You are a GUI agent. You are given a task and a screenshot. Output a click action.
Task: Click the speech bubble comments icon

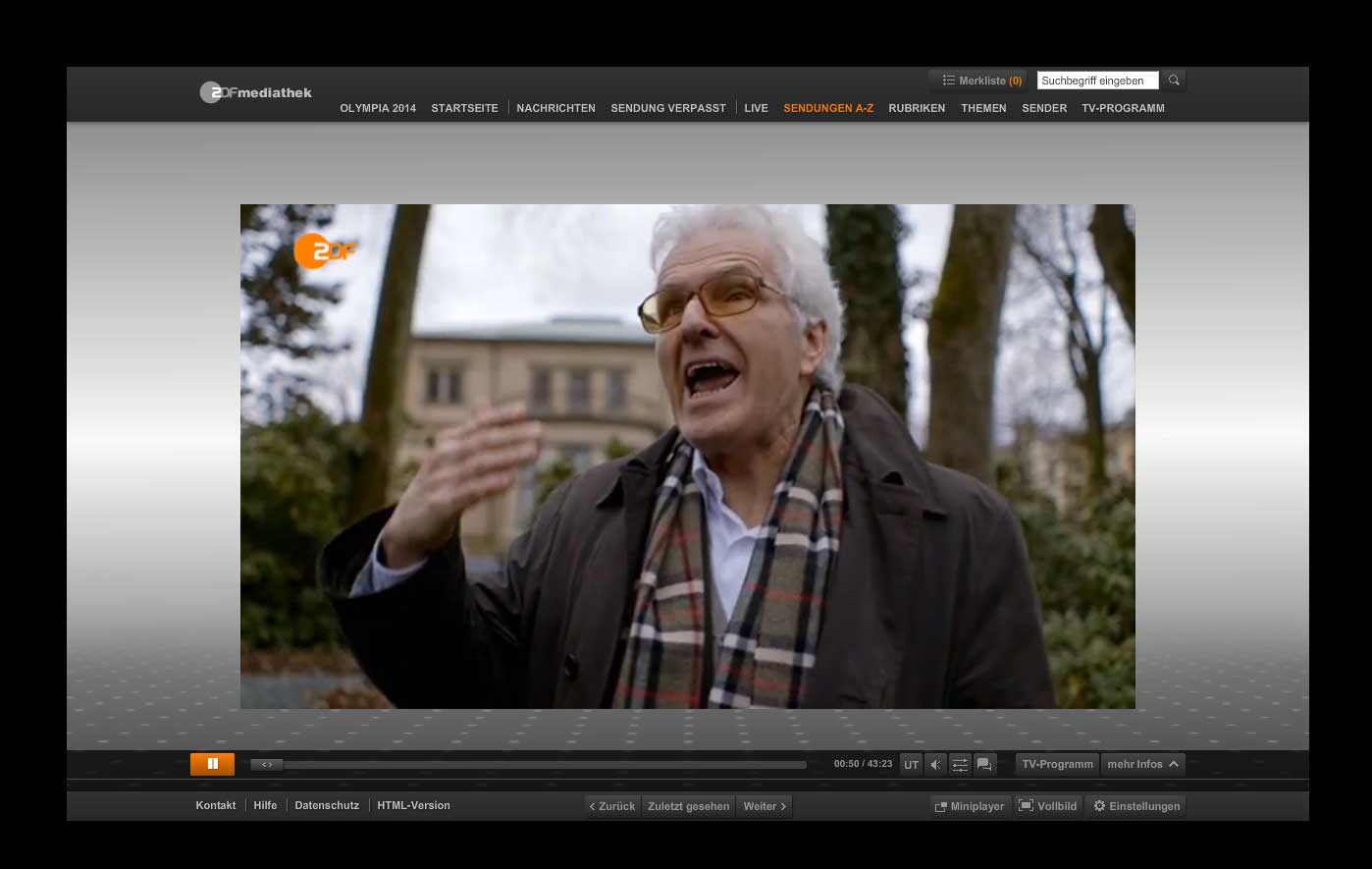point(984,765)
